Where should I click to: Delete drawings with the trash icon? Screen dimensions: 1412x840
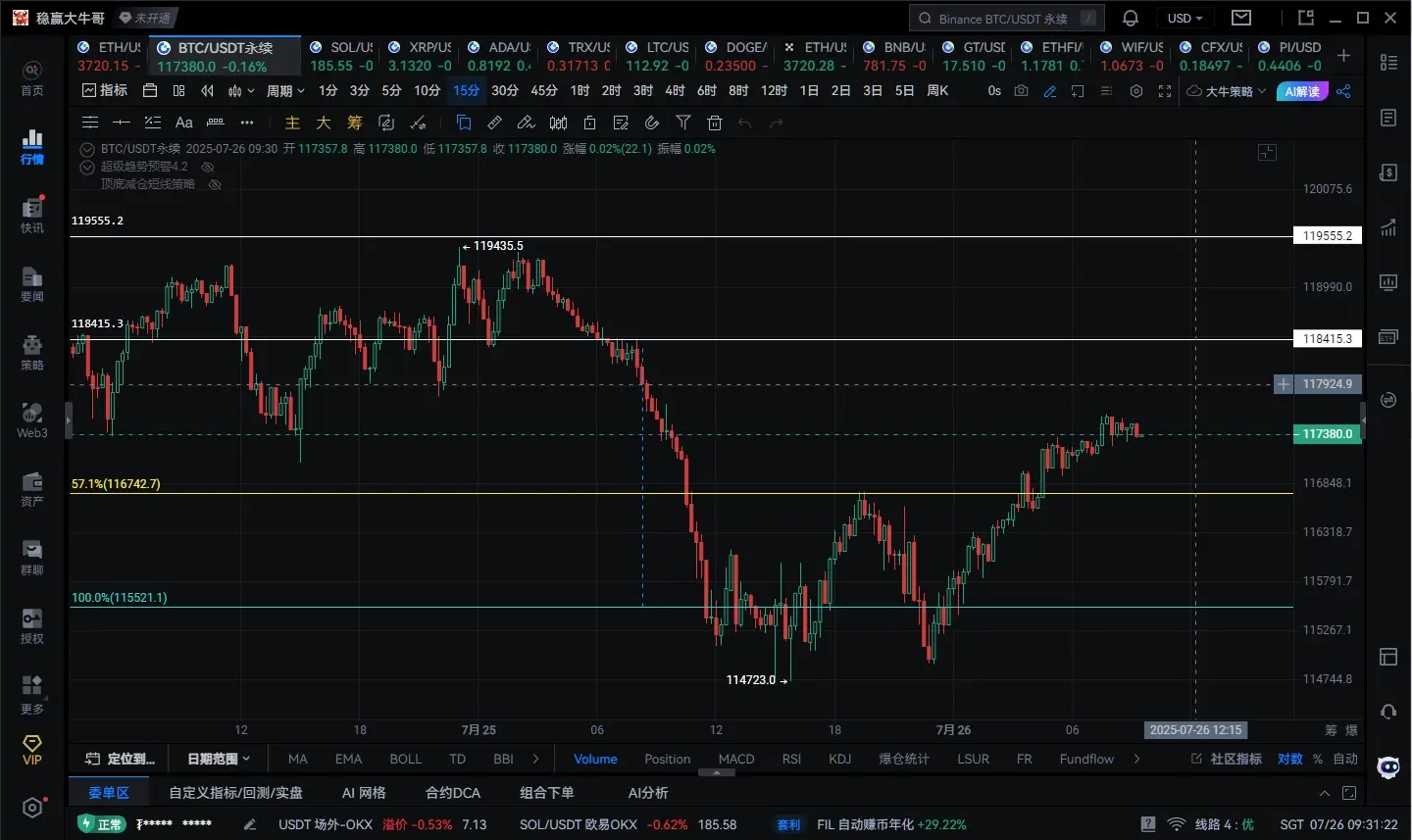click(x=715, y=123)
